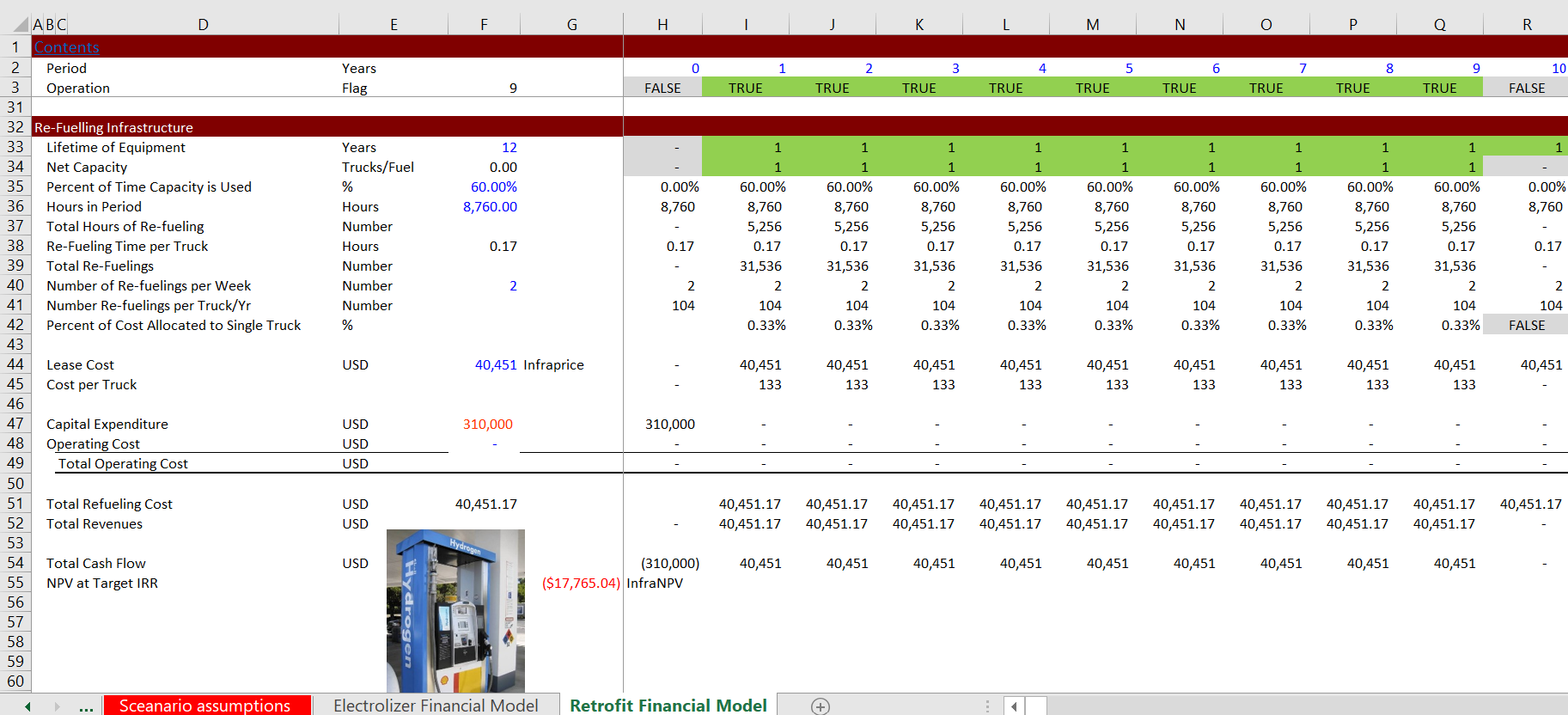Select column R header
The height and width of the screenshot is (715, 1568).
(1527, 25)
